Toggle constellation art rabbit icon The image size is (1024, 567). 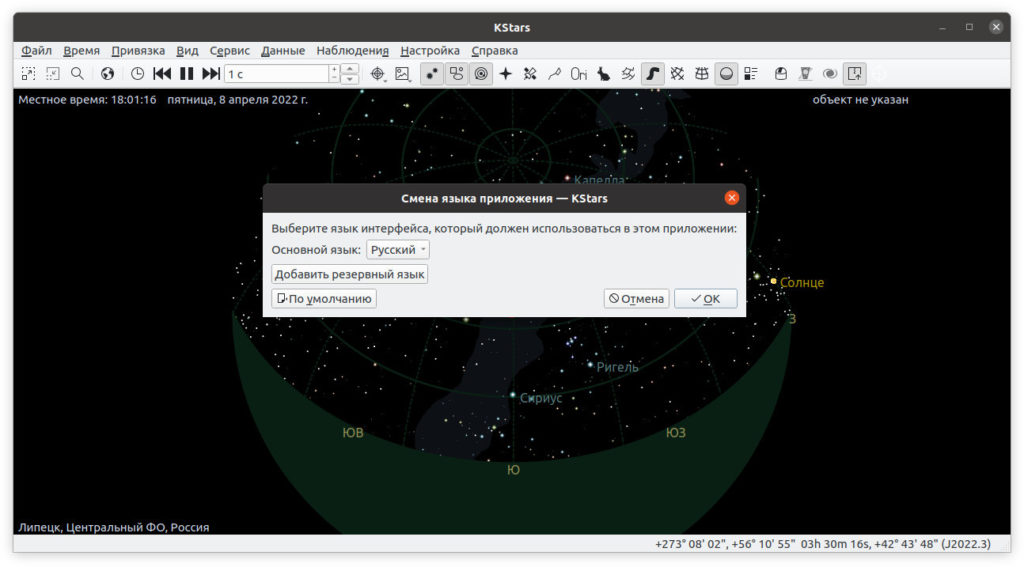click(x=603, y=74)
